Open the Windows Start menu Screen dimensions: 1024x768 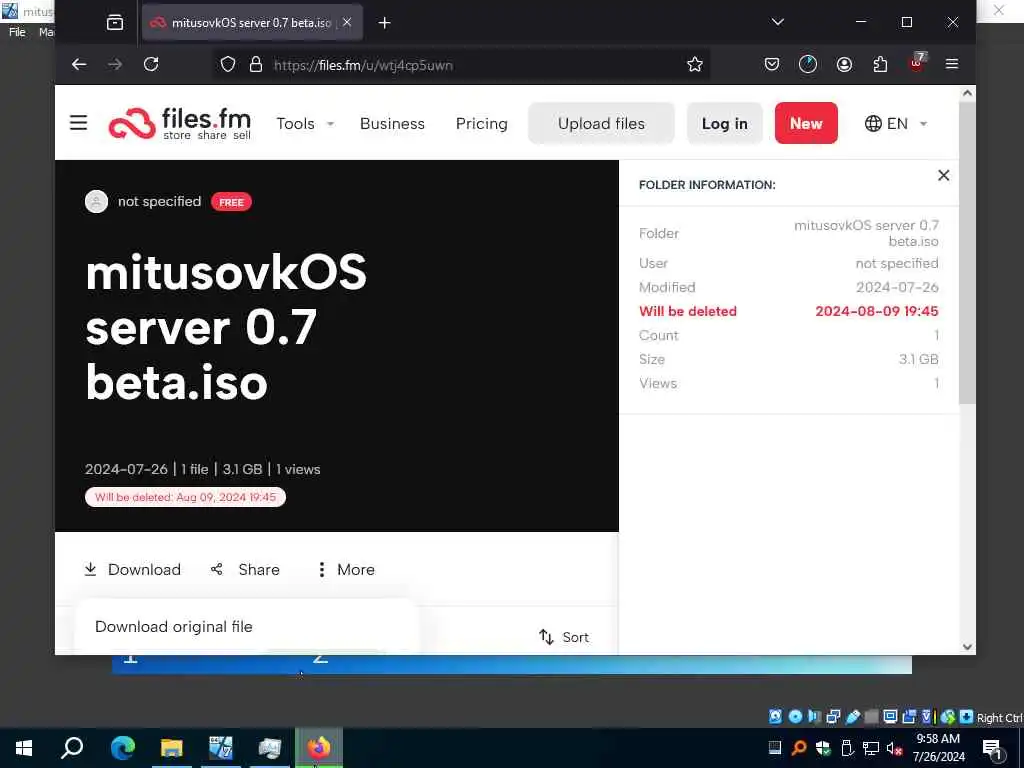coord(24,748)
